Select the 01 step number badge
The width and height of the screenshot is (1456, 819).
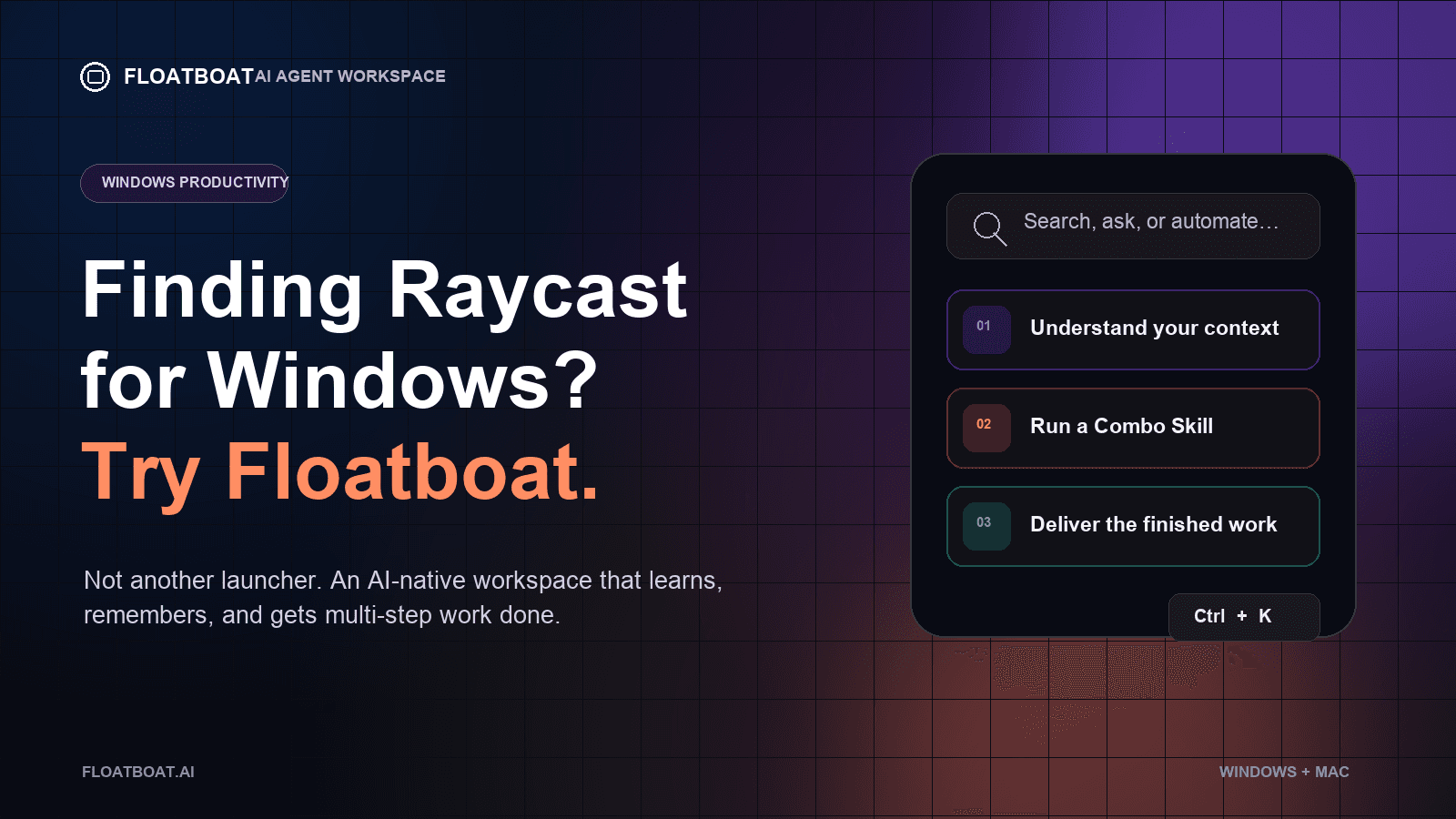tap(986, 329)
